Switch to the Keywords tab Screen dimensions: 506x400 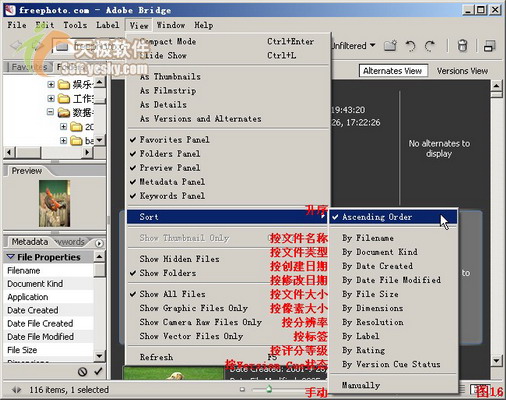[x=72, y=242]
